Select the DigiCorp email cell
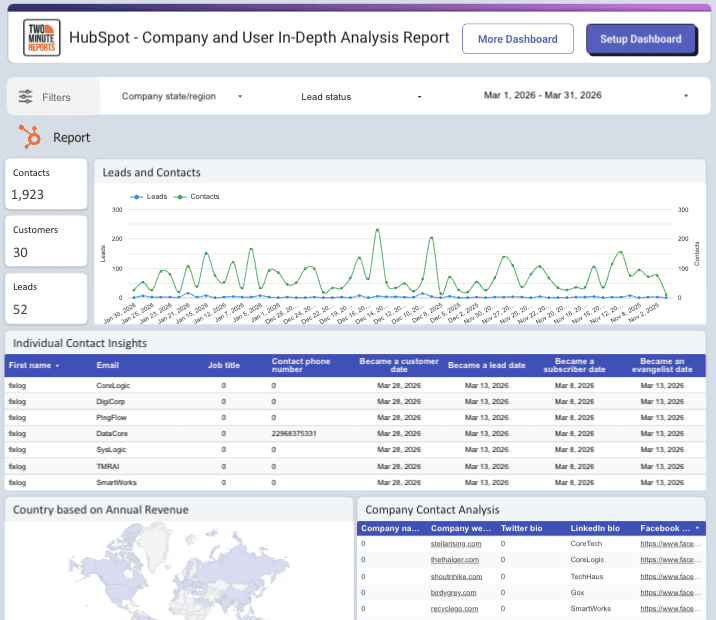This screenshot has height=620, width=716. coord(111,402)
